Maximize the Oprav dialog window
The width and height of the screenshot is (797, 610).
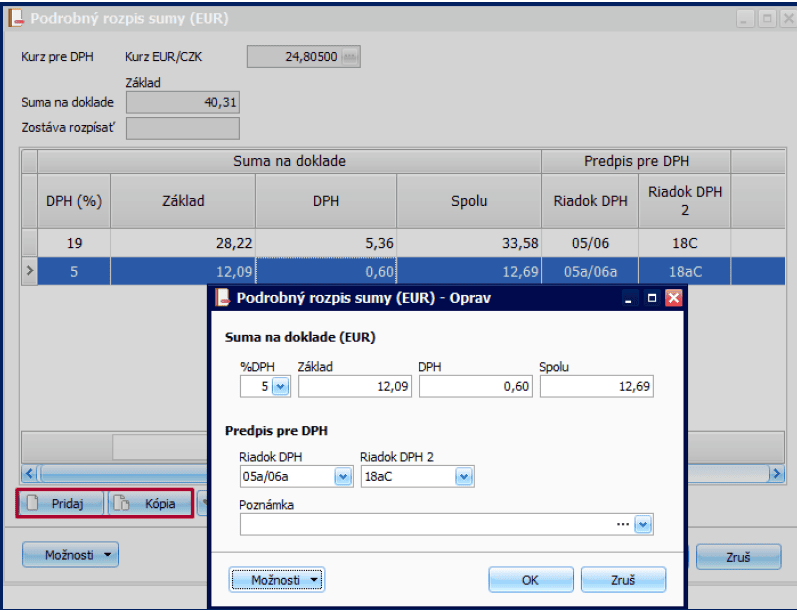(652, 298)
